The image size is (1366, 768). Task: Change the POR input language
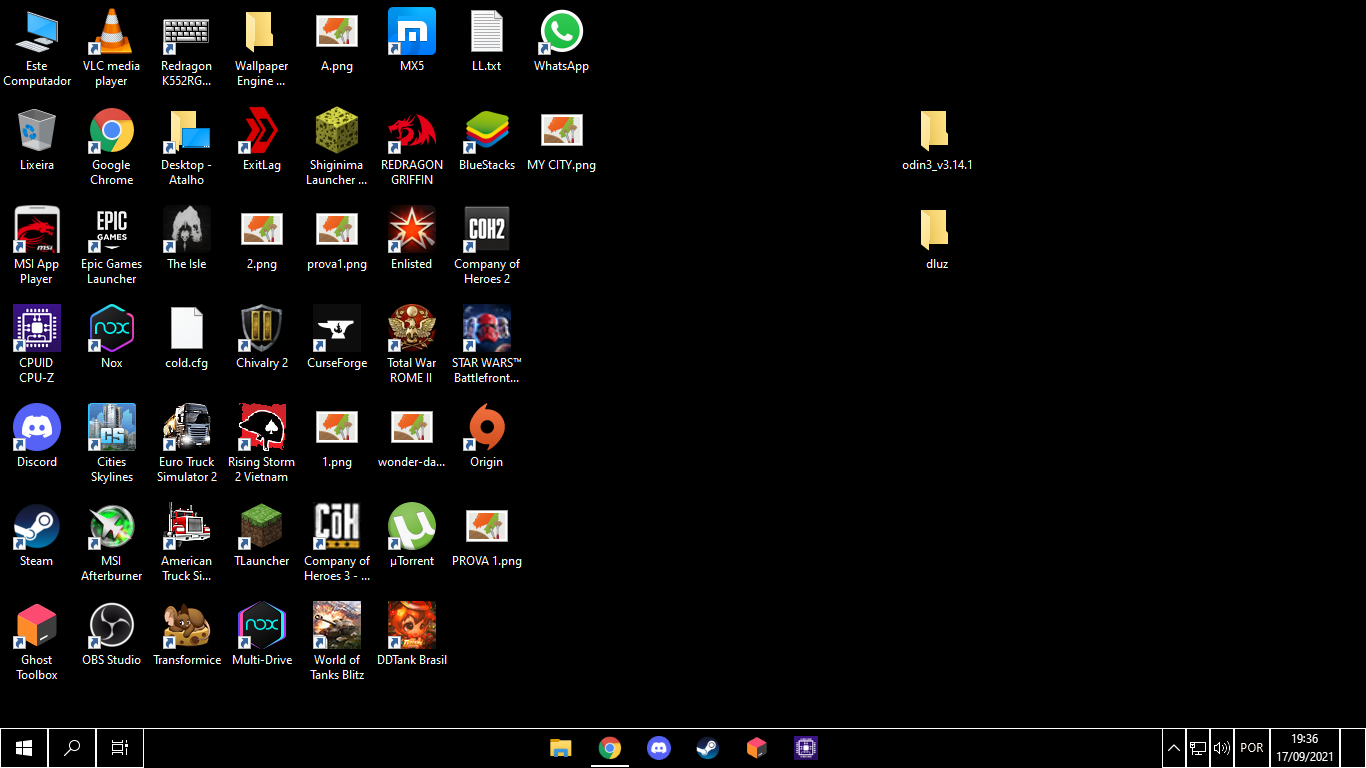pyautogui.click(x=1251, y=748)
